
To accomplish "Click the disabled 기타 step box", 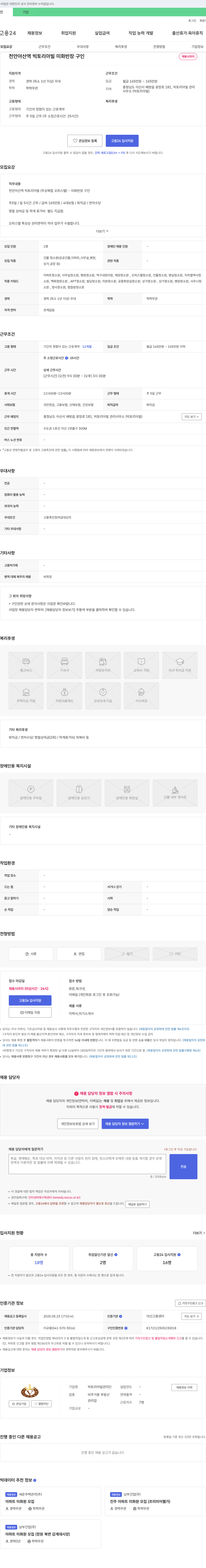I will 175,954.
